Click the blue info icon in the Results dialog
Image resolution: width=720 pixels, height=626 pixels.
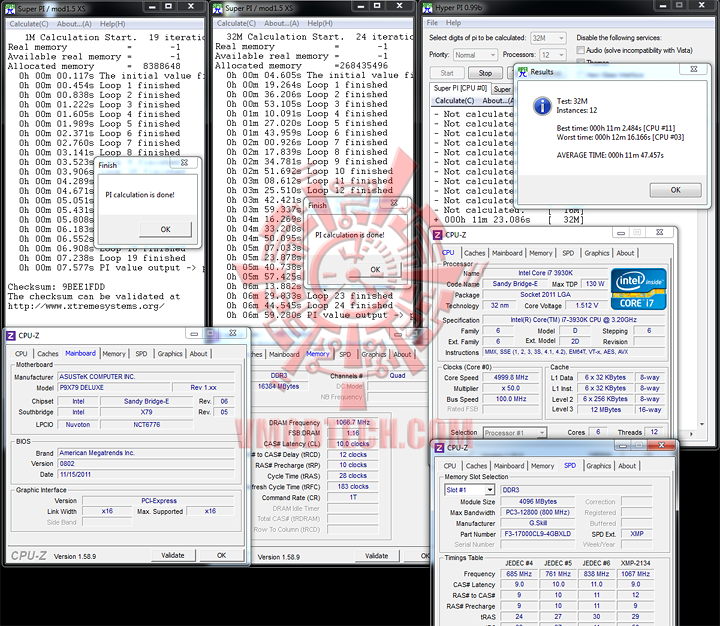pyautogui.click(x=542, y=106)
